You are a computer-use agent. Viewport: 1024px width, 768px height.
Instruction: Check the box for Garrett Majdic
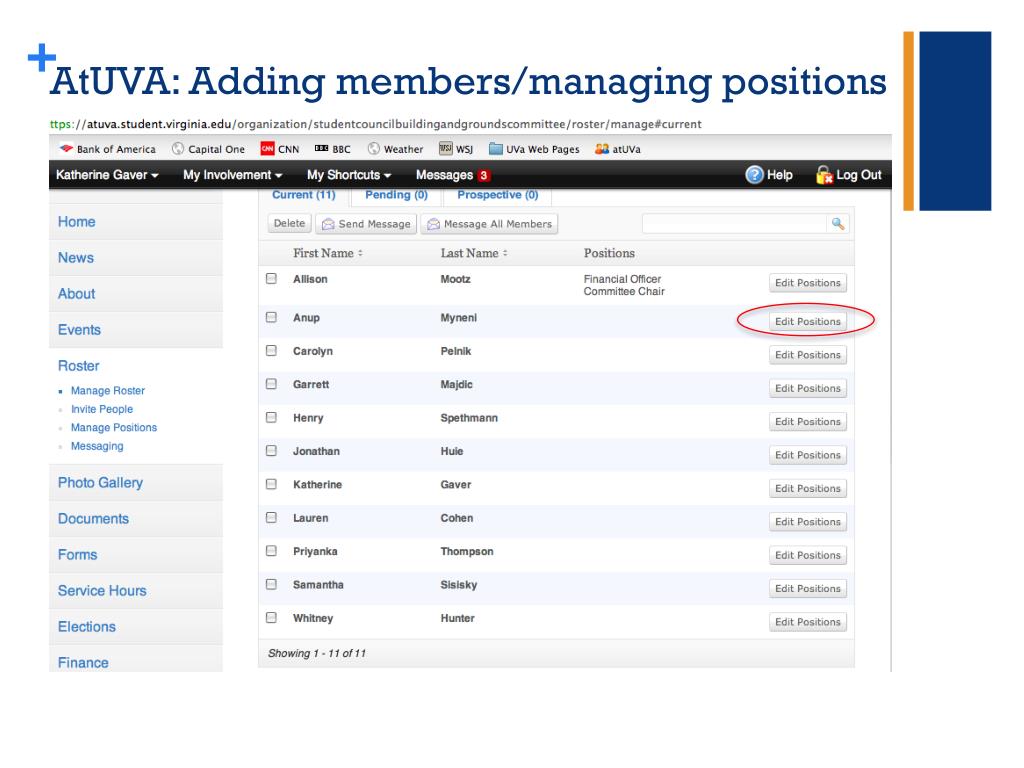pyautogui.click(x=272, y=384)
